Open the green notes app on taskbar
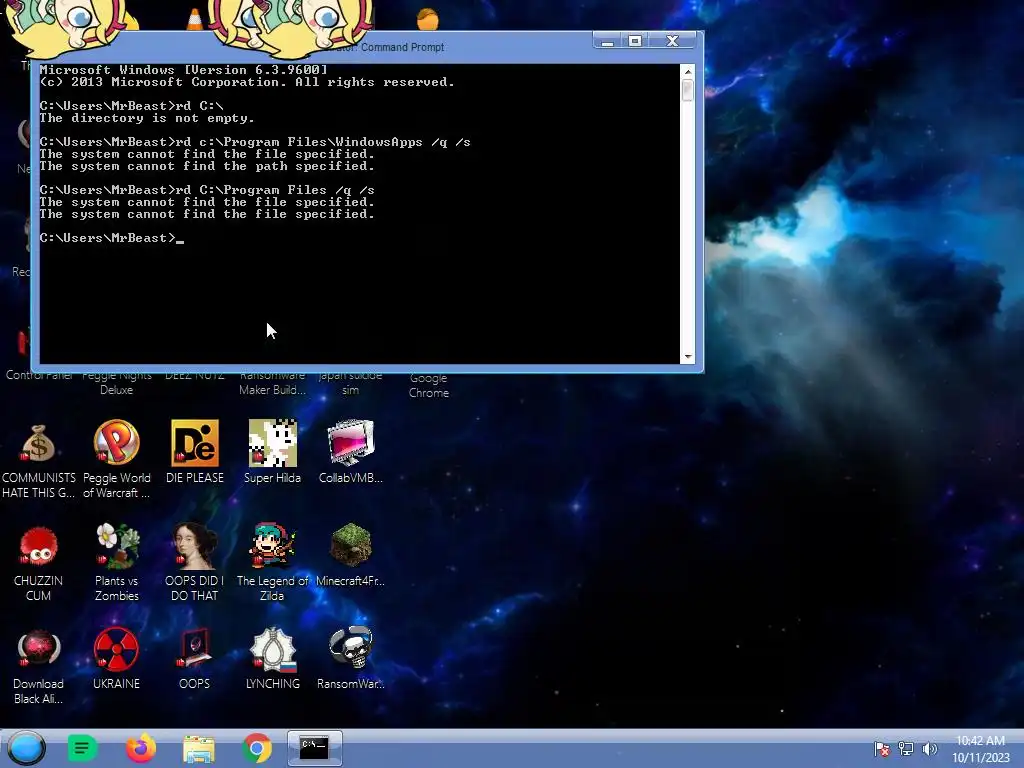 pyautogui.click(x=82, y=748)
